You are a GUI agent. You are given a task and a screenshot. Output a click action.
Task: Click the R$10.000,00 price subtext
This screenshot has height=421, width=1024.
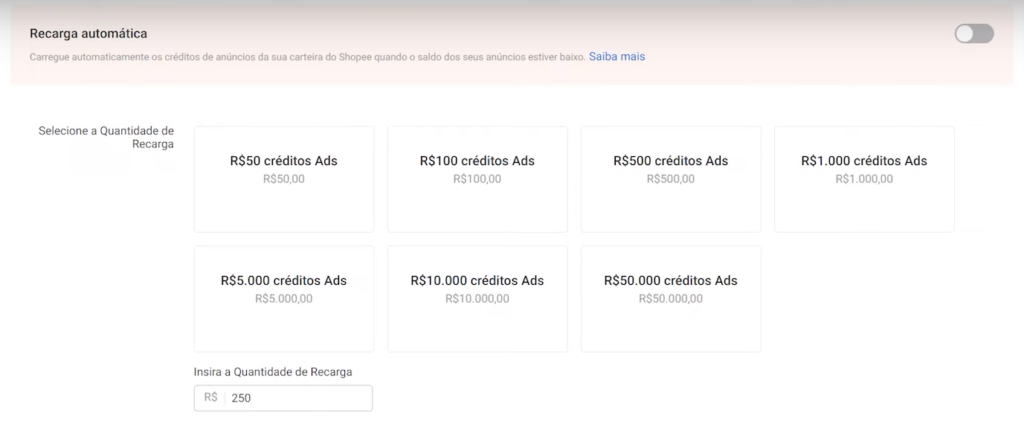pyautogui.click(x=477, y=299)
